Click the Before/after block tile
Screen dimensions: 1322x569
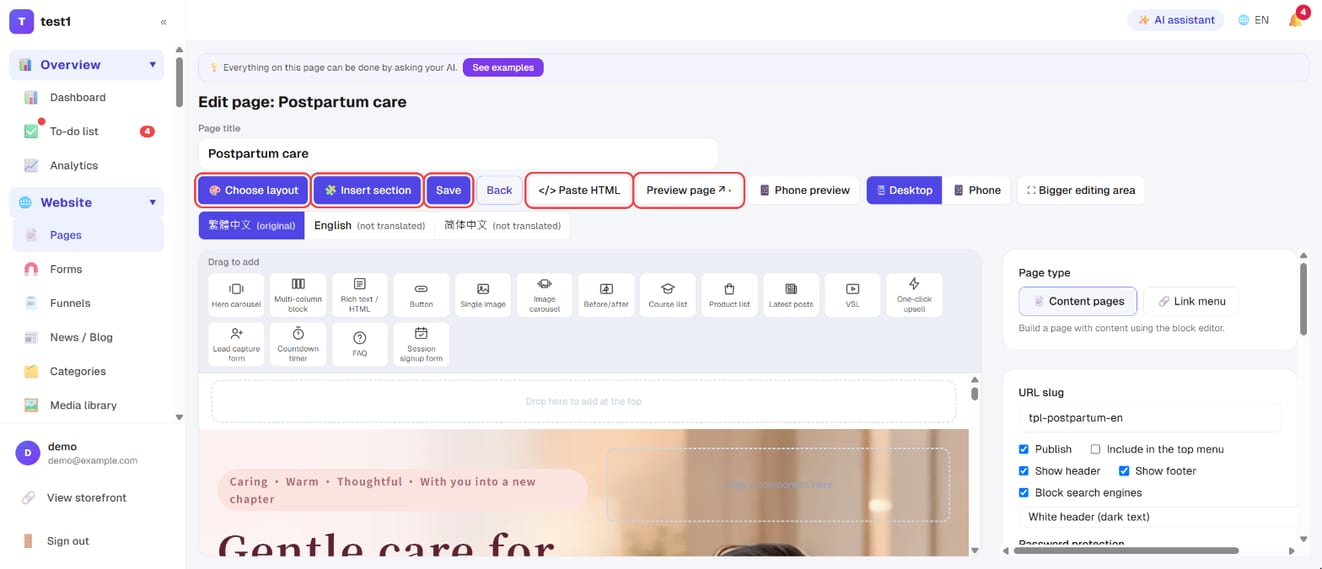(x=606, y=295)
